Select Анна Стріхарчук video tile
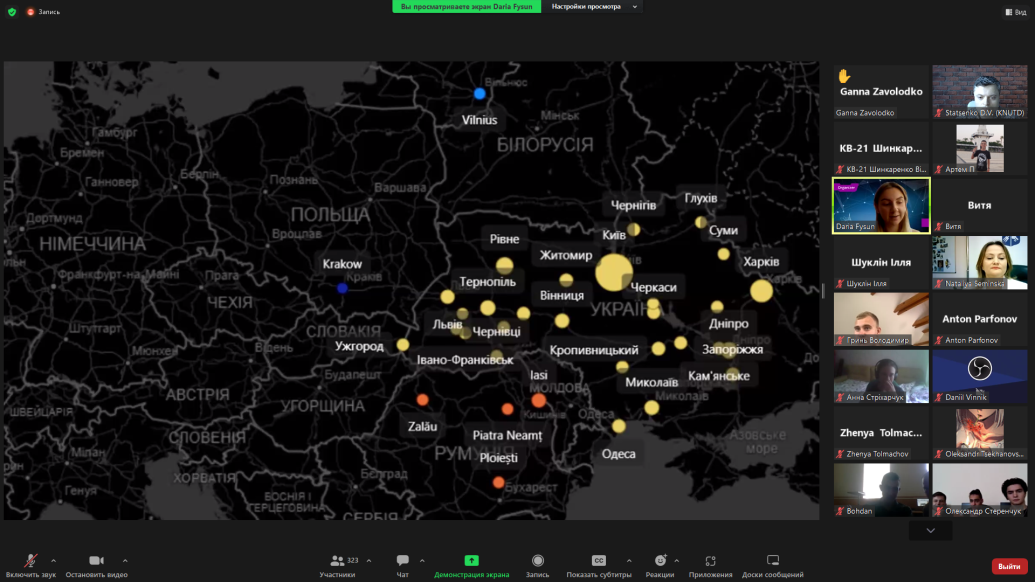This screenshot has height=582, width=1035. (881, 376)
